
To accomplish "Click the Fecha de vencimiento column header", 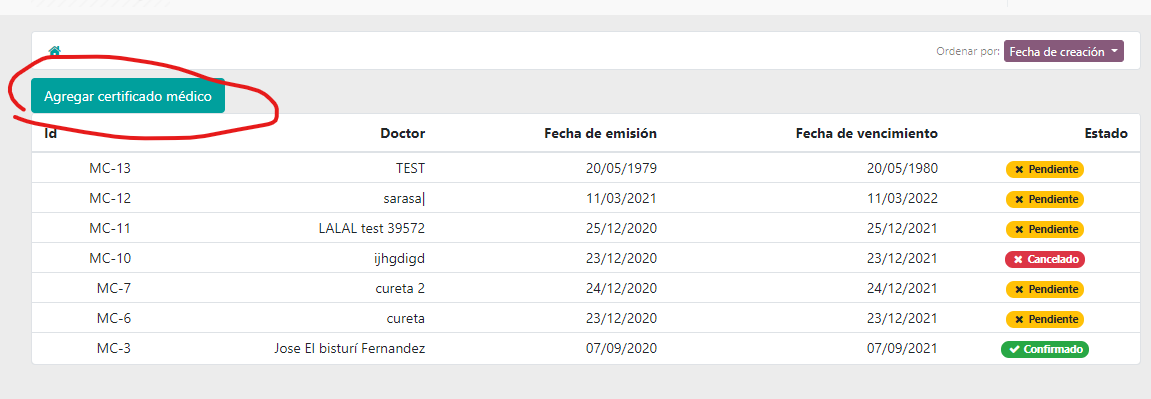I will click(x=867, y=133).
